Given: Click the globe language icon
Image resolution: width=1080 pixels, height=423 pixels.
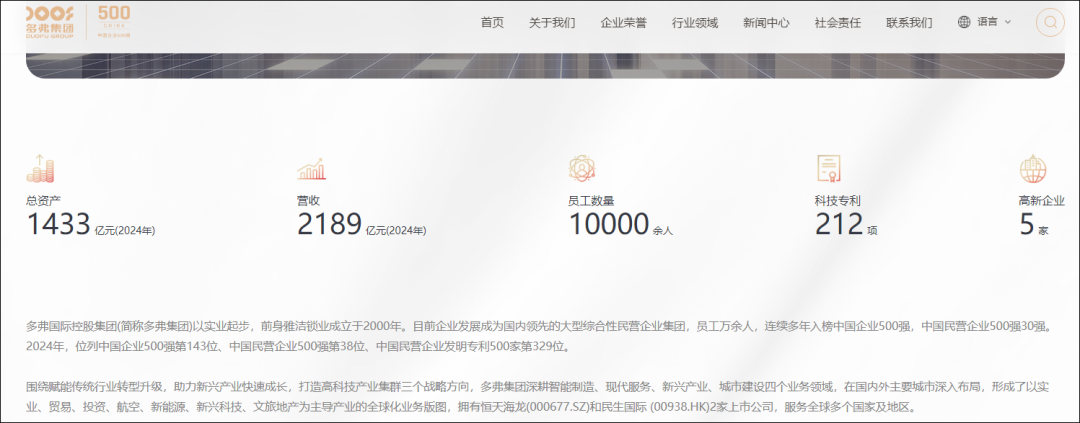Looking at the screenshot, I should pos(964,22).
